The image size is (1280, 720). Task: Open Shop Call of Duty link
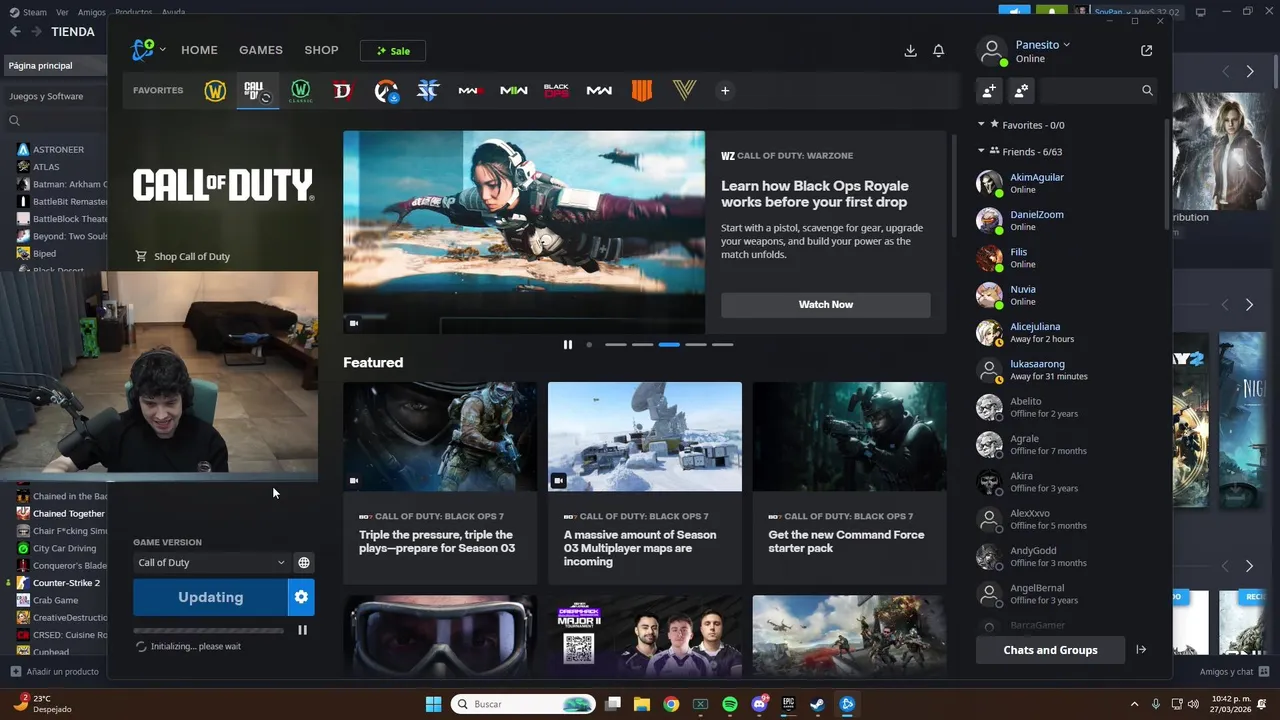point(182,257)
